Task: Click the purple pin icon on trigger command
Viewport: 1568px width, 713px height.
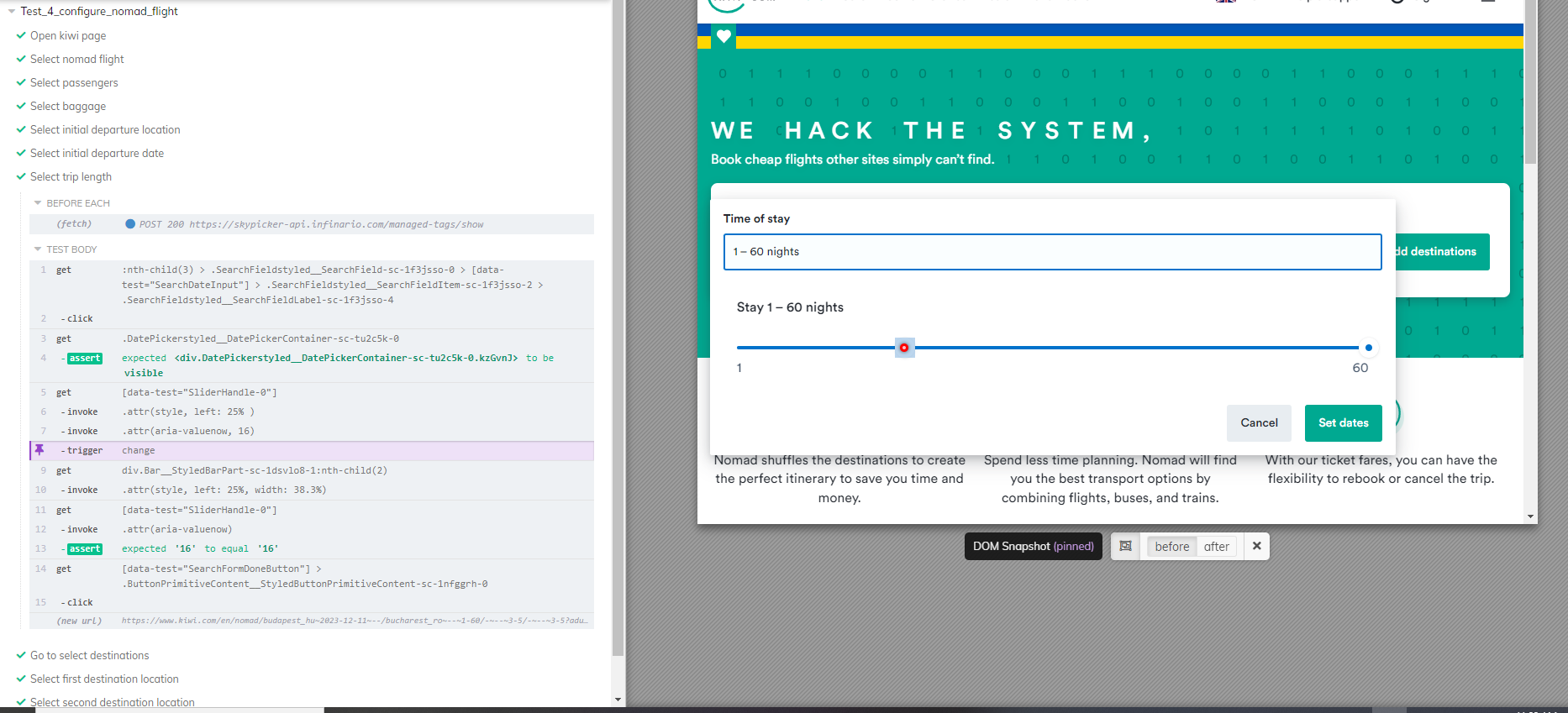Action: click(x=39, y=450)
